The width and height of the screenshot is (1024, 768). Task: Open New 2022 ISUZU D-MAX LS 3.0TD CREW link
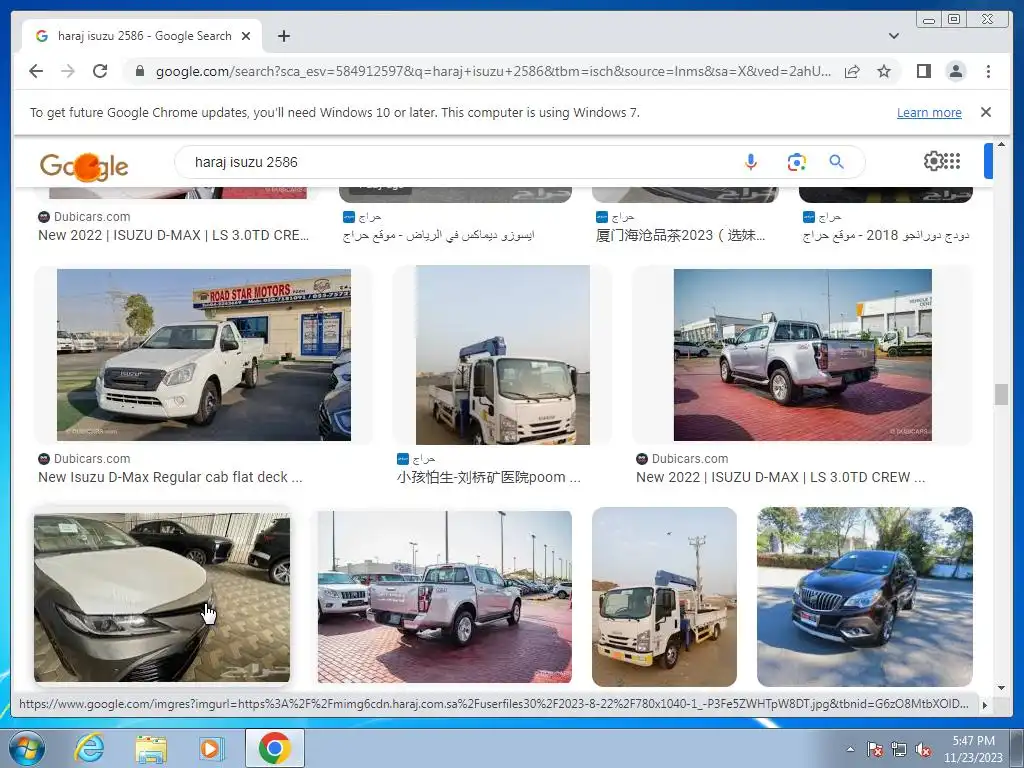click(x=780, y=477)
